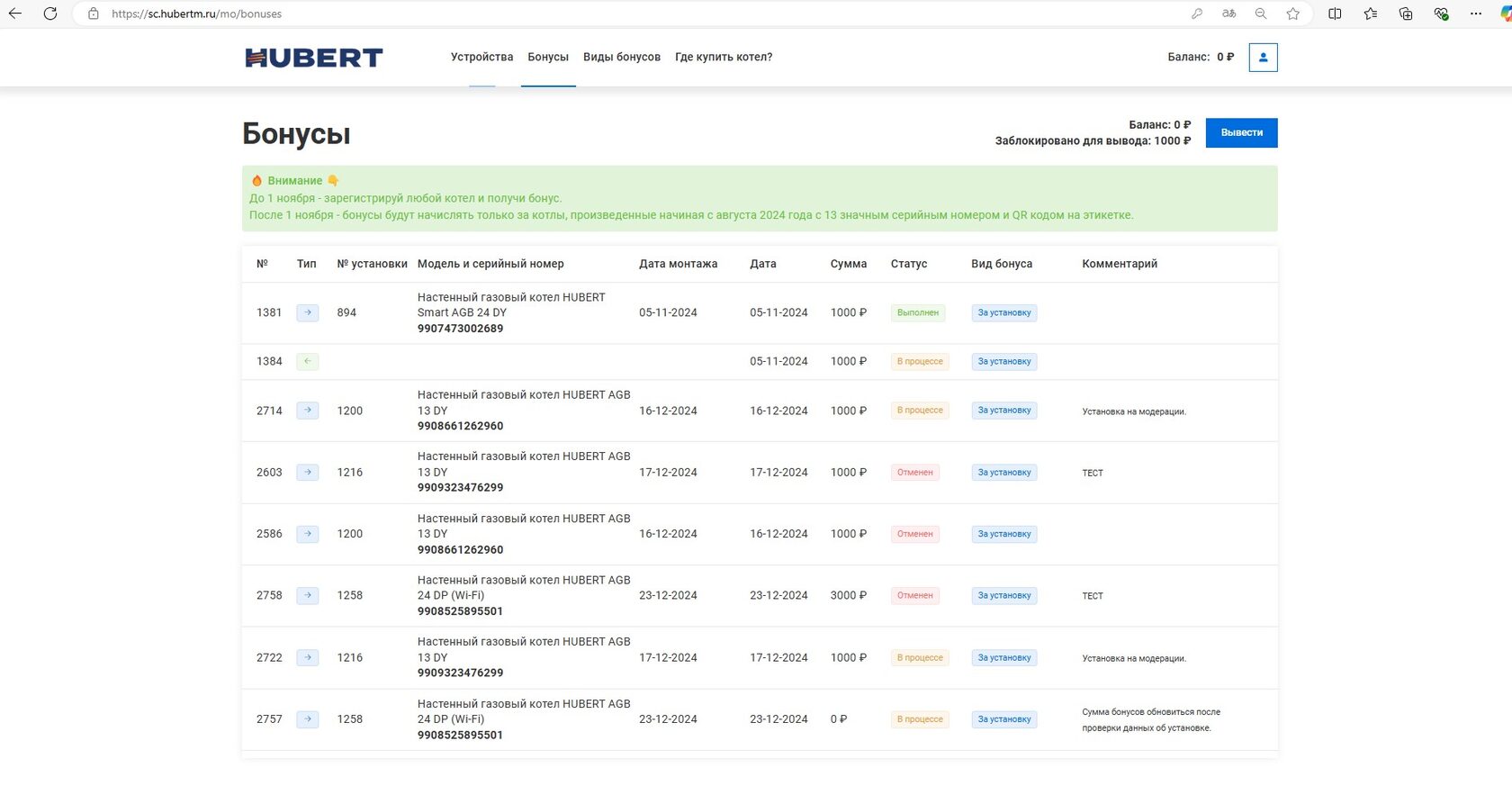Viewport: 1512px width, 786px height.
Task: Open saved passwords key icon
Action: coord(1196,14)
